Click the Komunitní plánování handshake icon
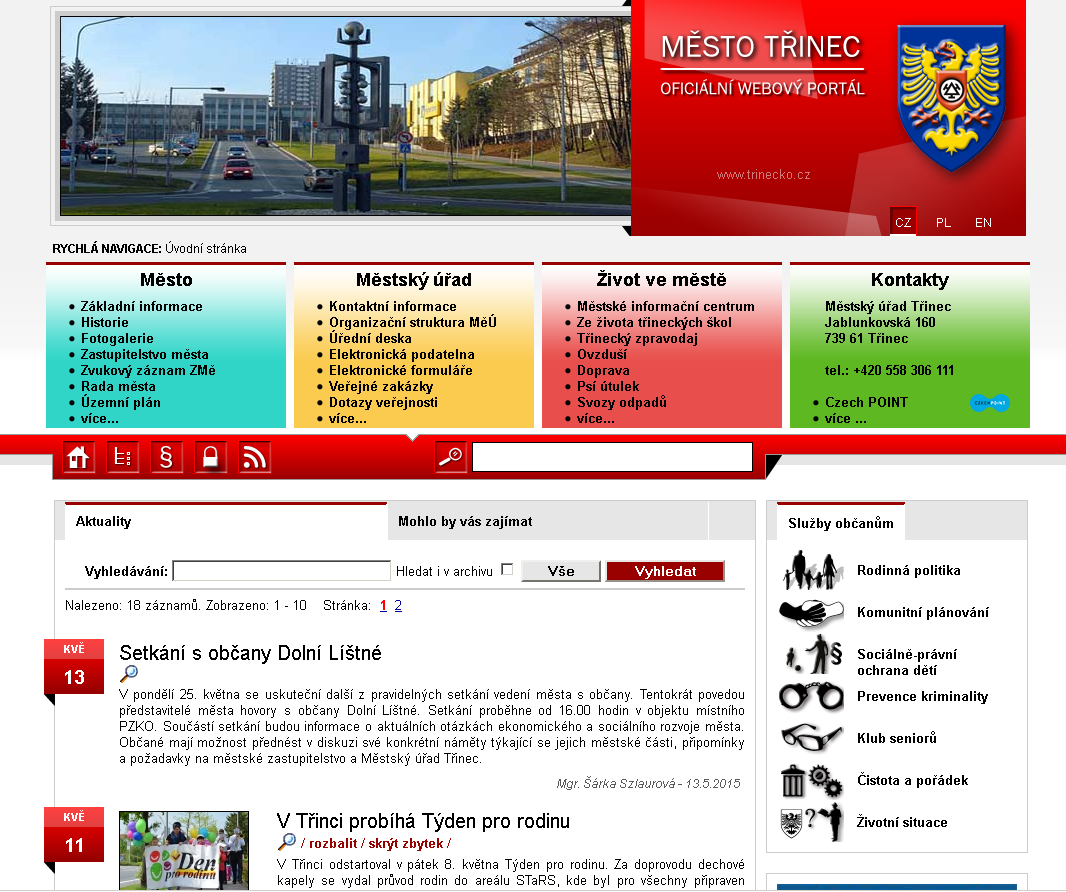The image size is (1066, 892). pos(811,613)
